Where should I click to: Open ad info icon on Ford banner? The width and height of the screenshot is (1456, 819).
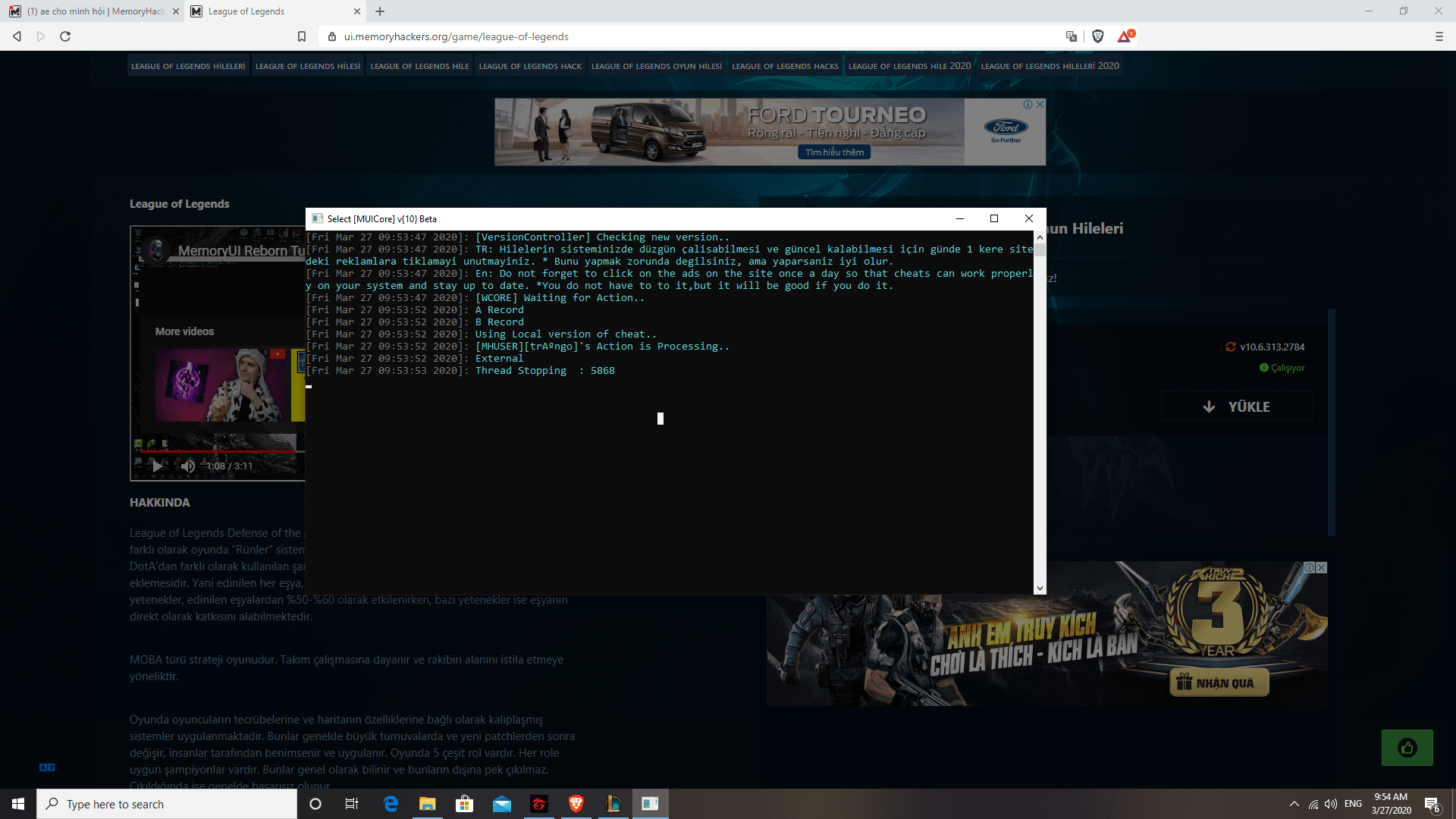[x=1028, y=105]
